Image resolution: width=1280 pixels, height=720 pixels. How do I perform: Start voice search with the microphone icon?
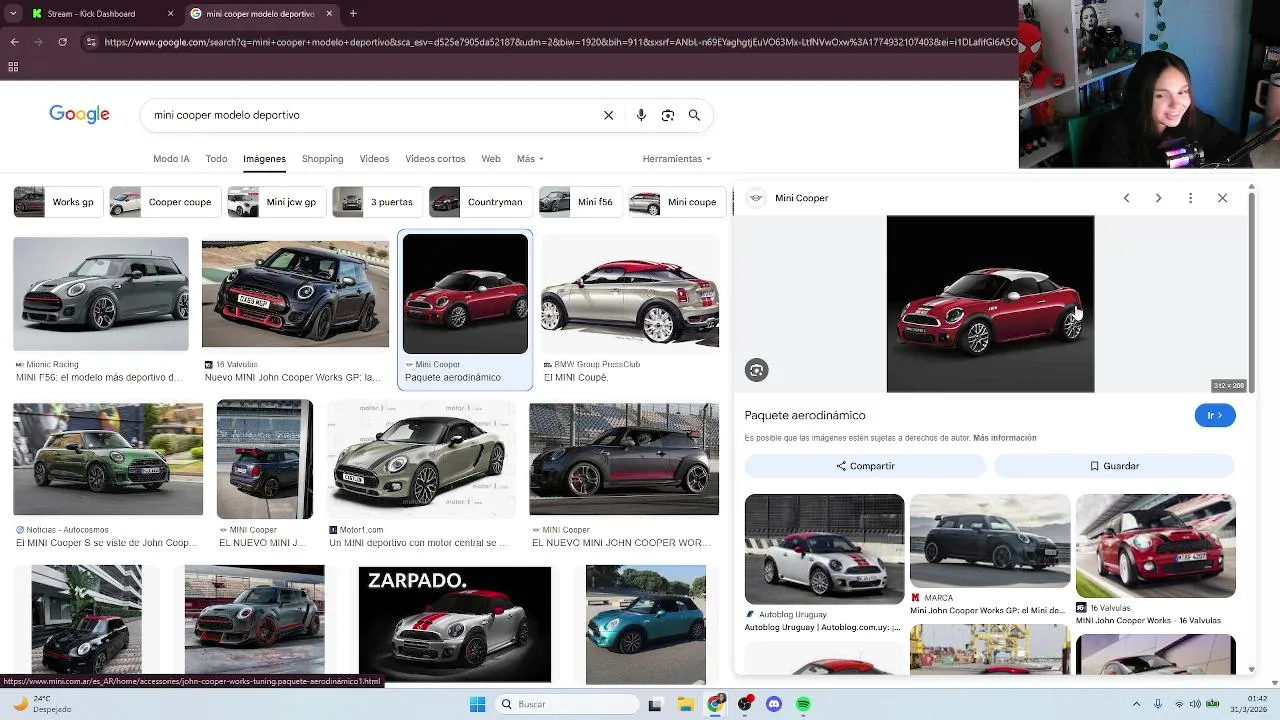[x=641, y=115]
